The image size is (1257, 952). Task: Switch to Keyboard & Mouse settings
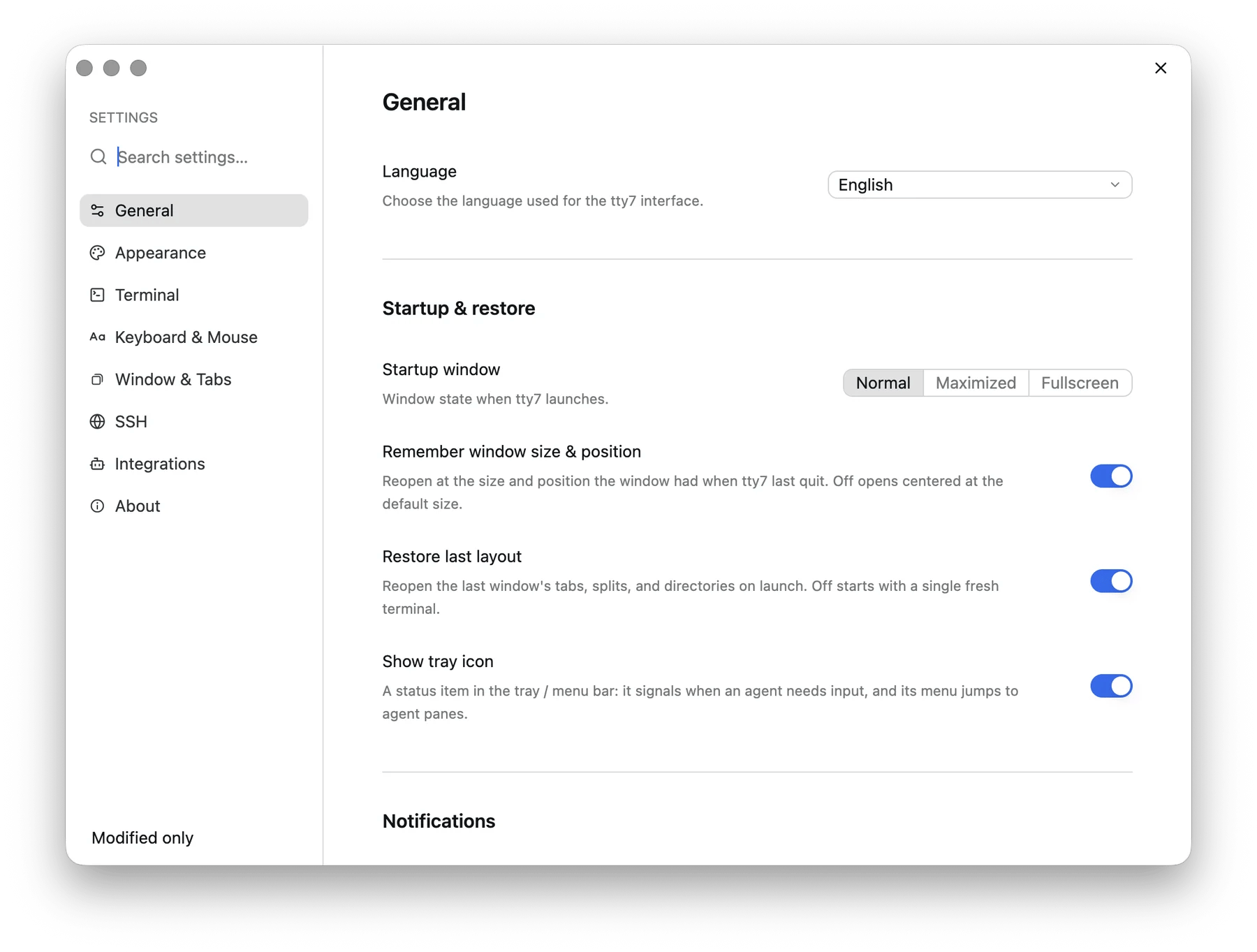pyautogui.click(x=194, y=337)
